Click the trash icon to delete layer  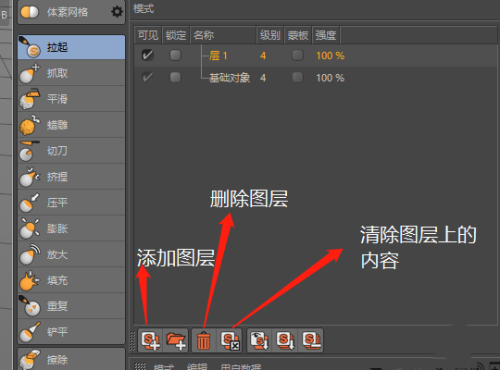[x=203, y=340]
